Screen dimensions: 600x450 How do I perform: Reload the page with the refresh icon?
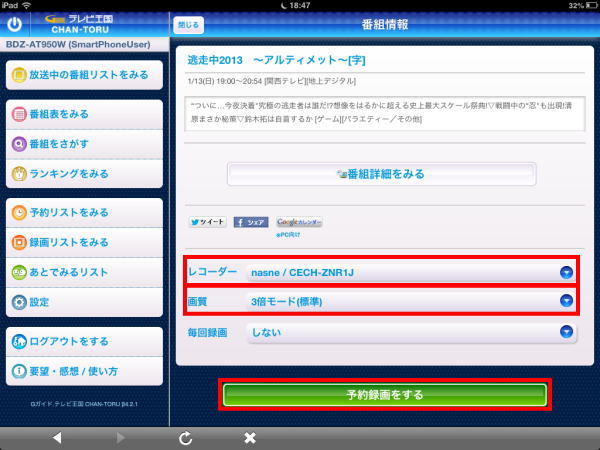[186, 438]
